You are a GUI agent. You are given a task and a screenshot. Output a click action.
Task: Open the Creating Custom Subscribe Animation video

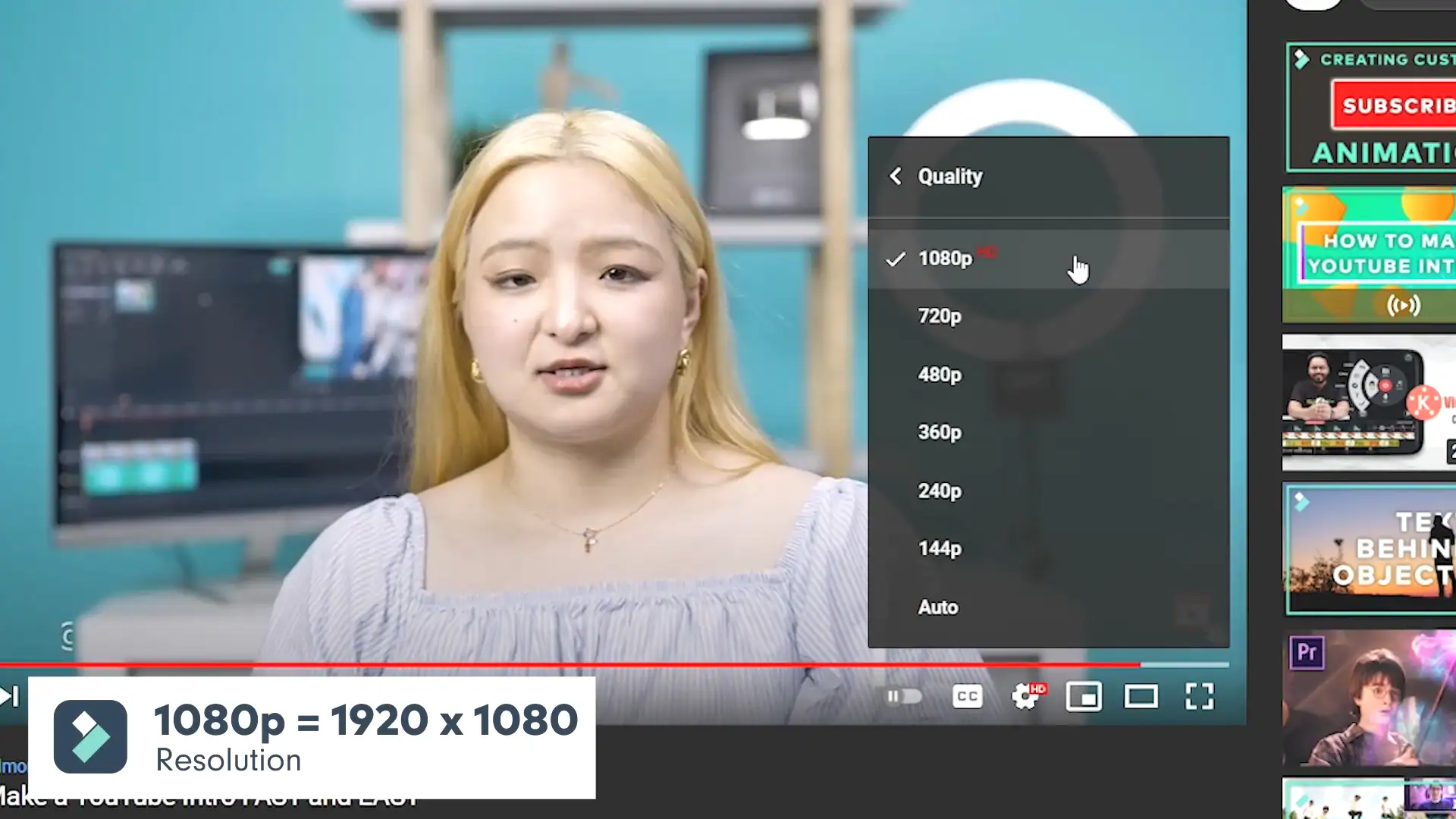[1371, 107]
